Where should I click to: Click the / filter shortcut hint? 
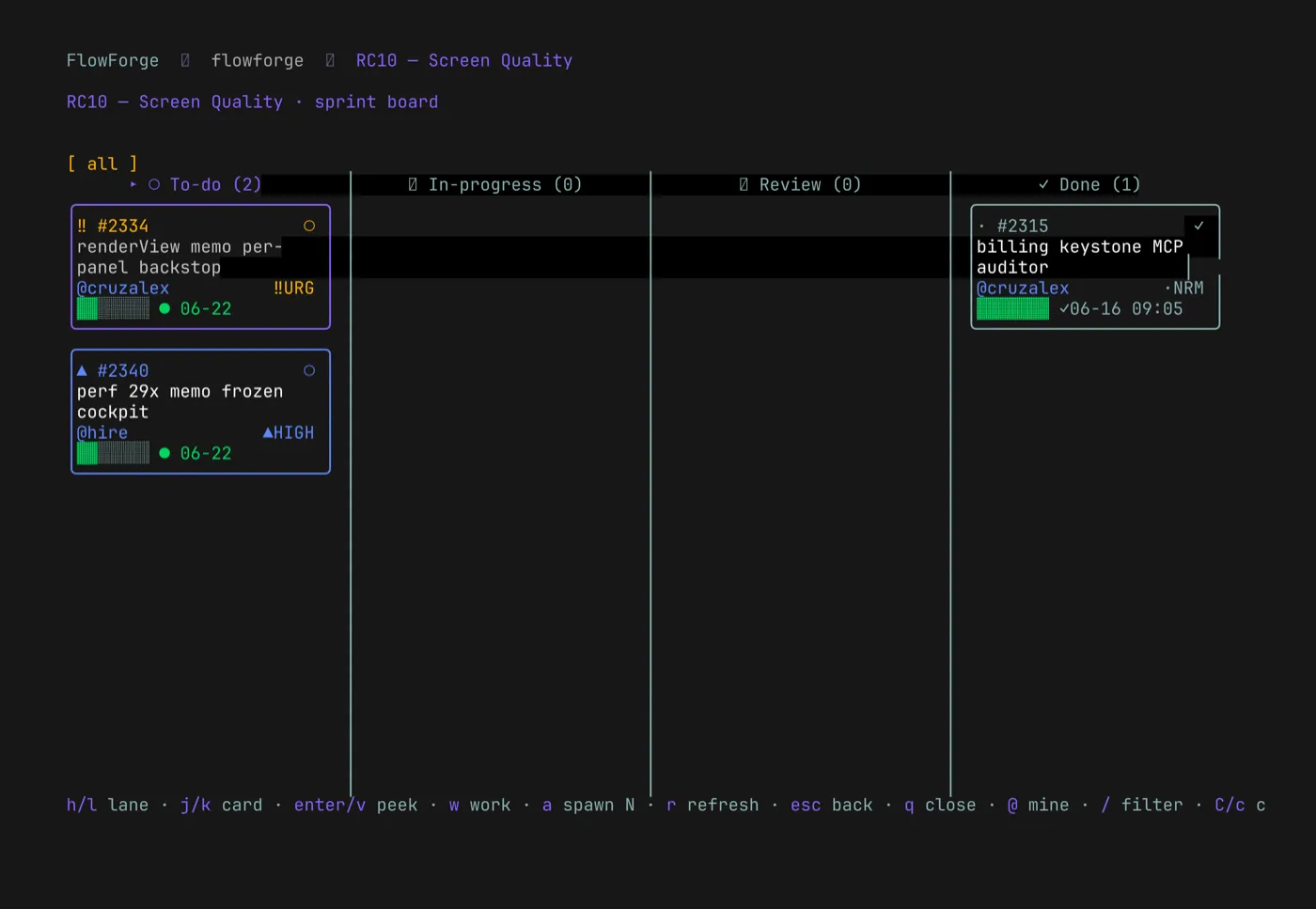click(1142, 805)
